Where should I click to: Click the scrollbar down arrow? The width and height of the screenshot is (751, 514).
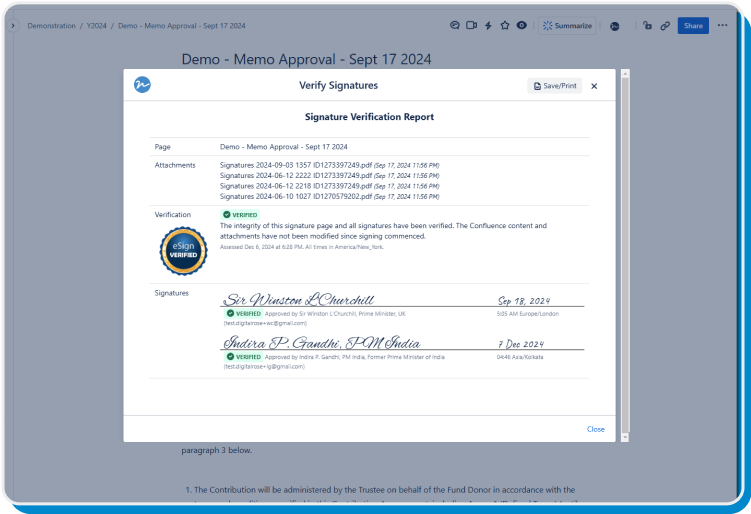coord(625,437)
